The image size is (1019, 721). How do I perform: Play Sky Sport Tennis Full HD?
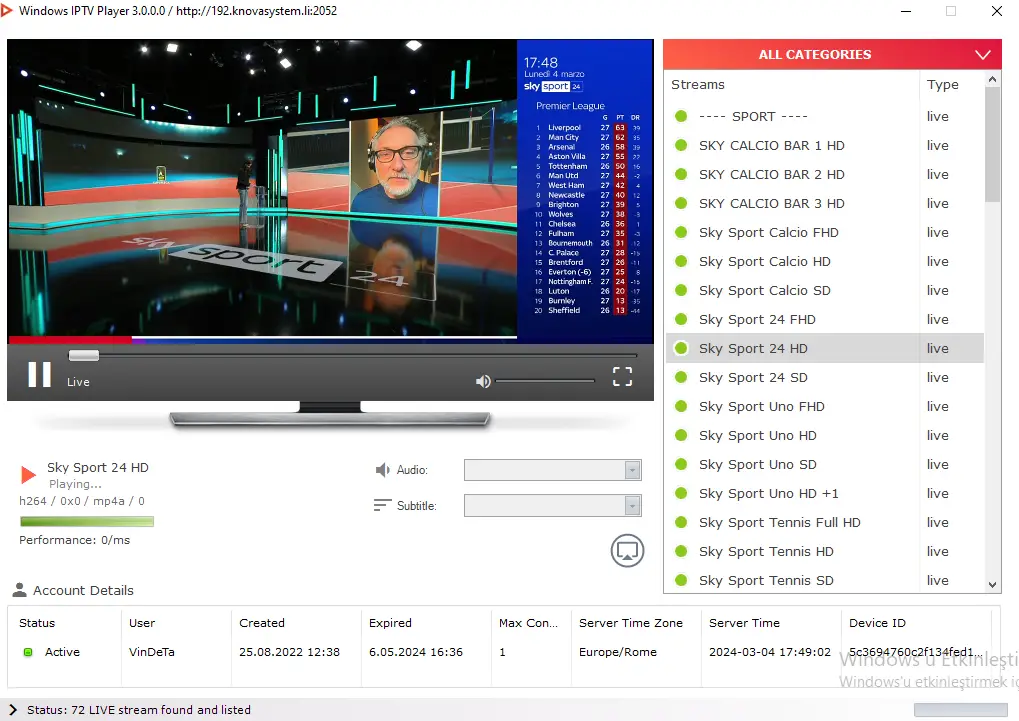click(824, 523)
